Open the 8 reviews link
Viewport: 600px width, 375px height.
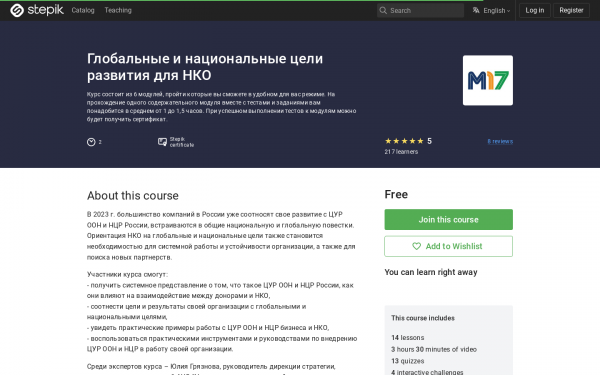point(500,141)
